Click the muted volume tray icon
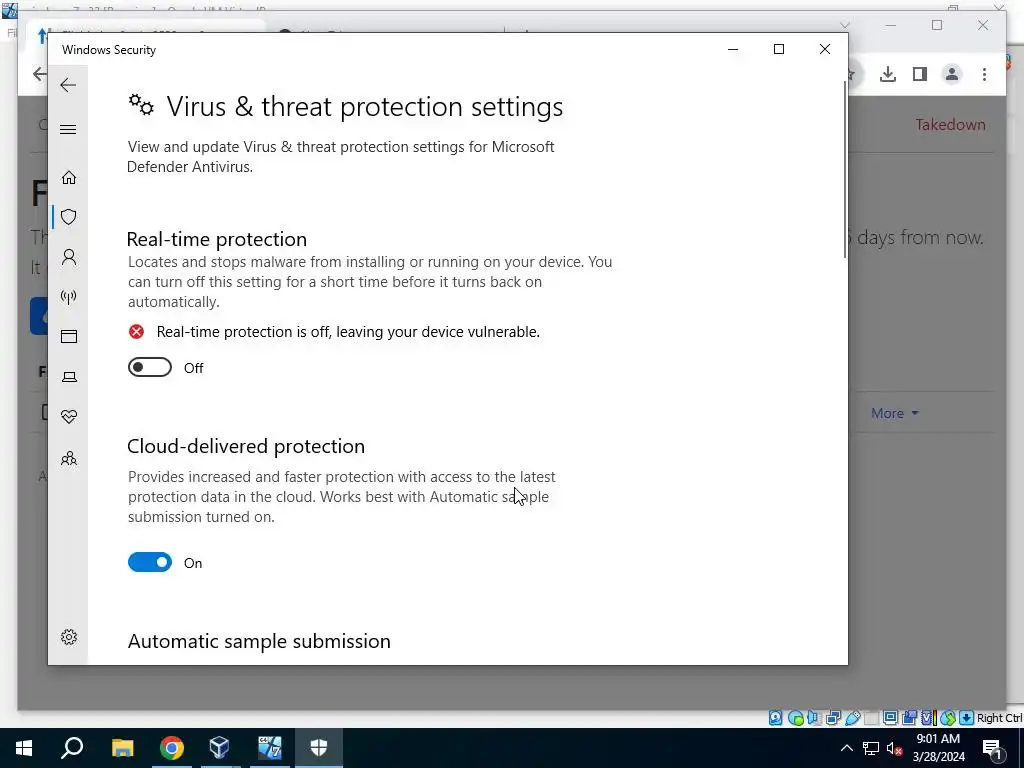Image resolution: width=1024 pixels, height=768 pixels. (895, 748)
